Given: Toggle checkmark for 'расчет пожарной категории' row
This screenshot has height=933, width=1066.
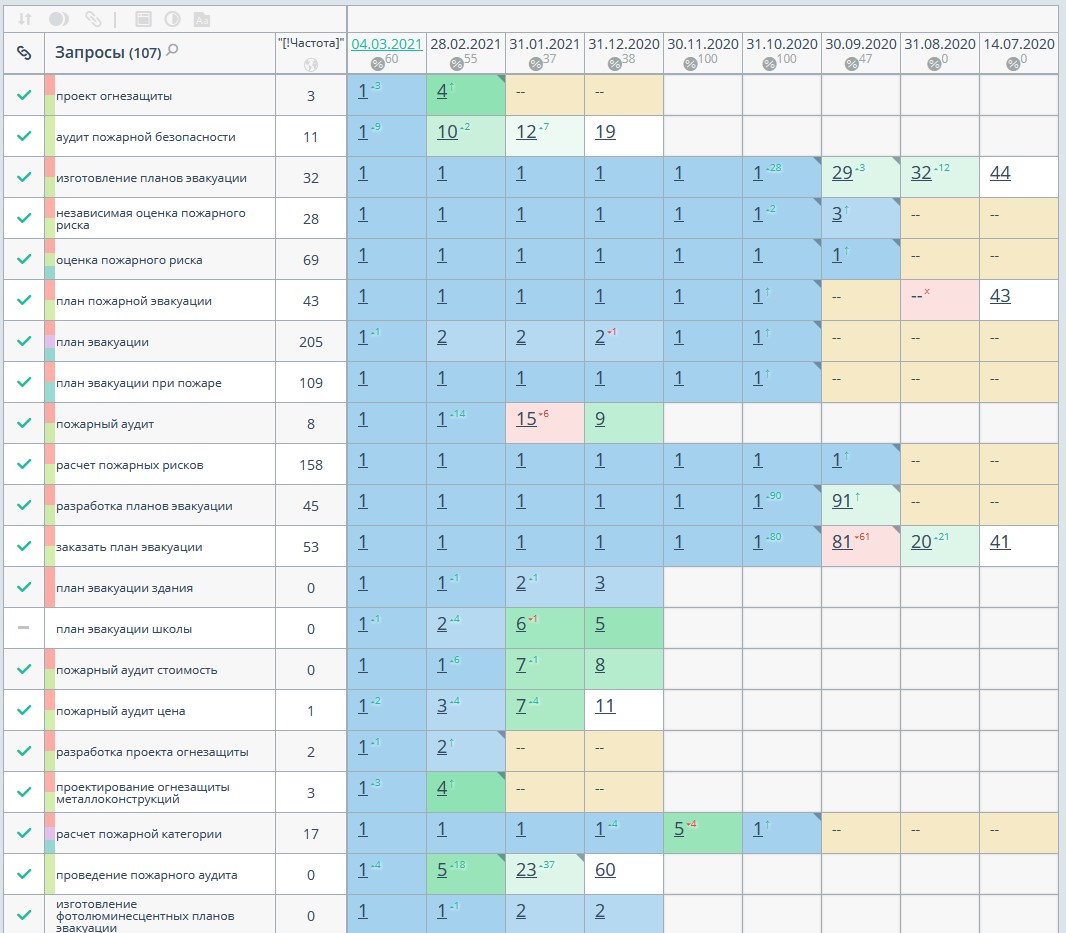Looking at the screenshot, I should [24, 834].
